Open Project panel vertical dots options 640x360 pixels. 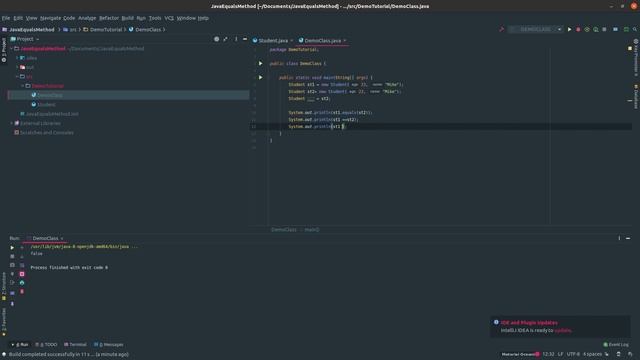pos(236,39)
